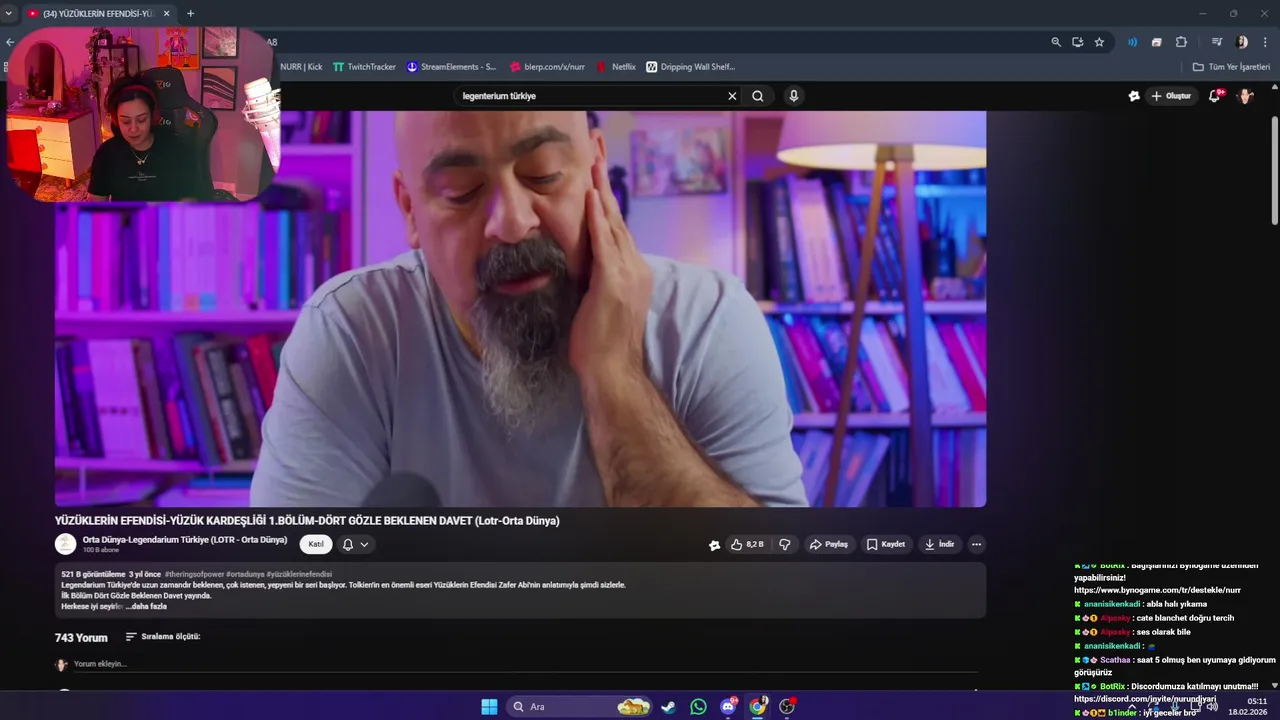Image resolution: width=1280 pixels, height=720 pixels.
Task: Open Chrome three-dot menu
Action: pos(1265,42)
